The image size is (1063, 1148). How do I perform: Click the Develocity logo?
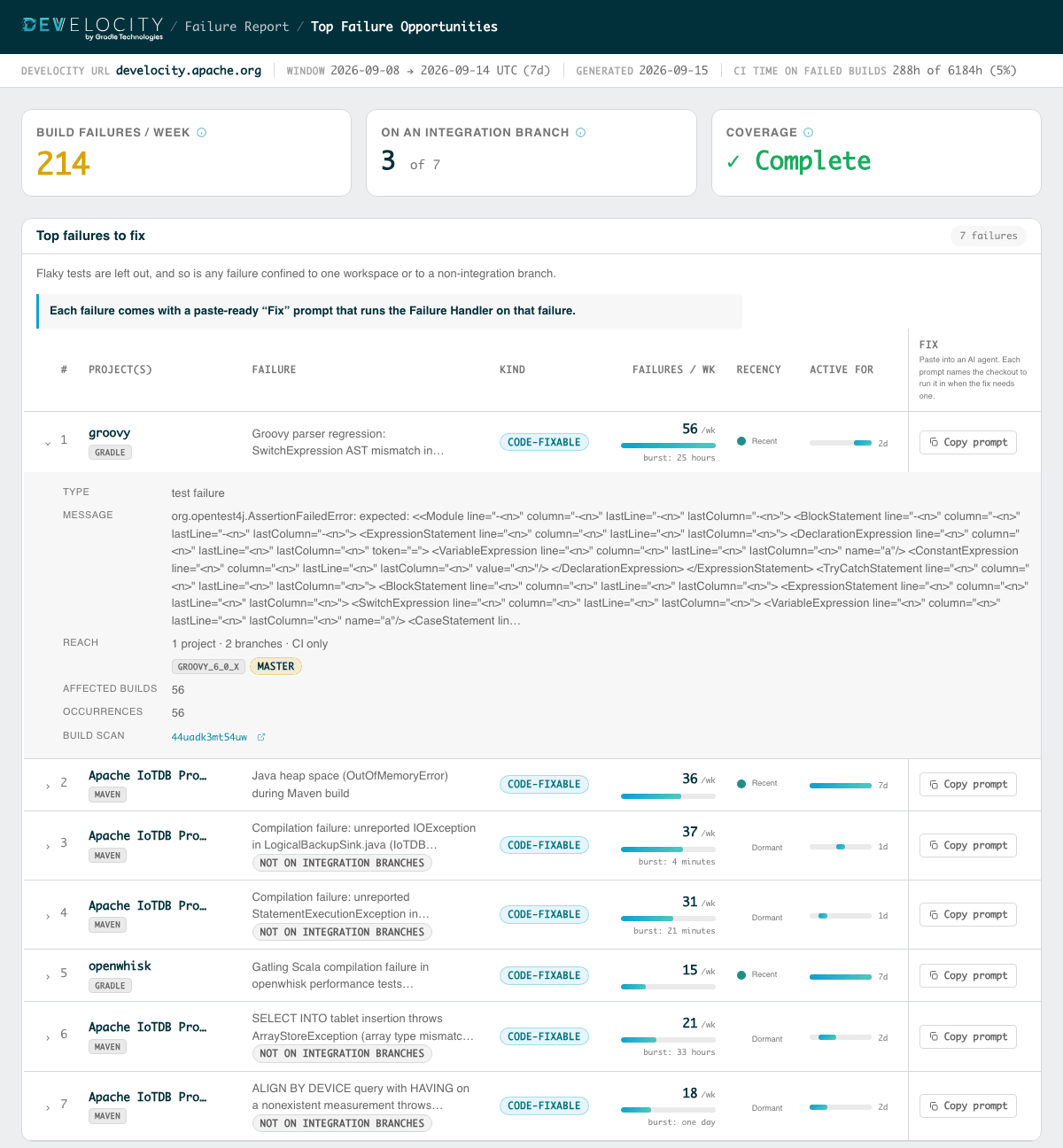(x=93, y=27)
